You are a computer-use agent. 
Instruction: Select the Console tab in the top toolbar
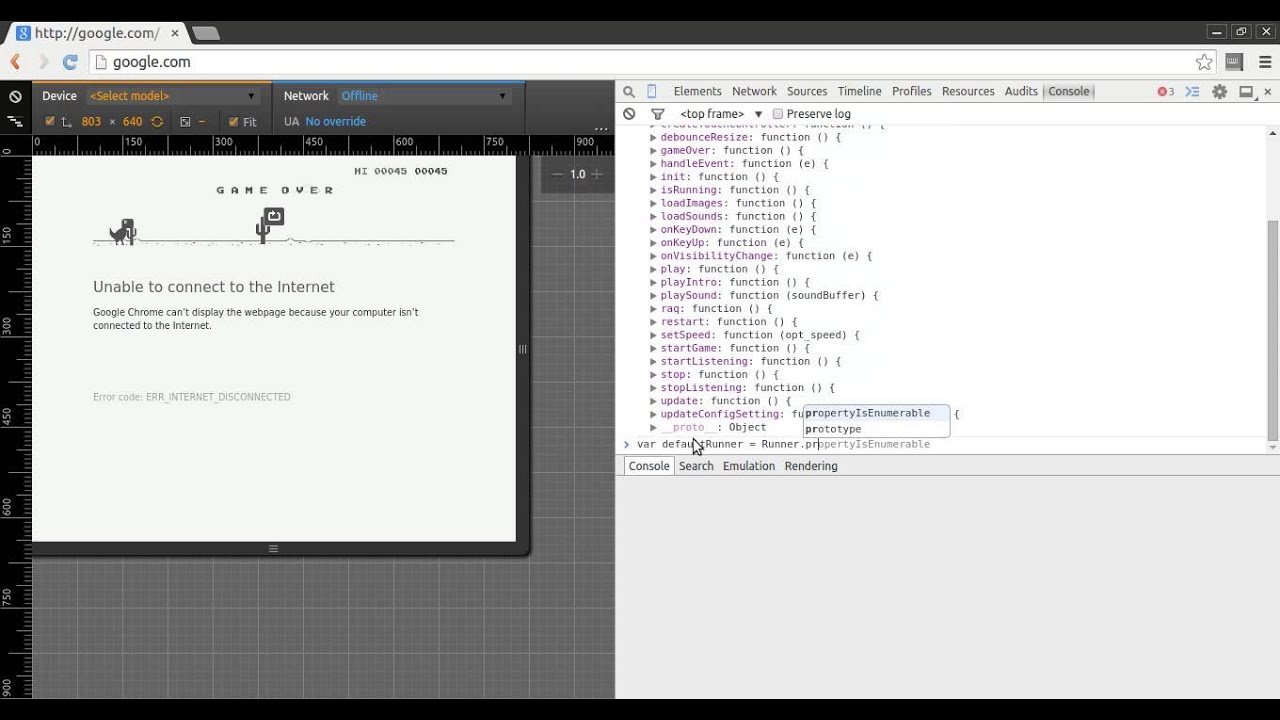point(1068,91)
